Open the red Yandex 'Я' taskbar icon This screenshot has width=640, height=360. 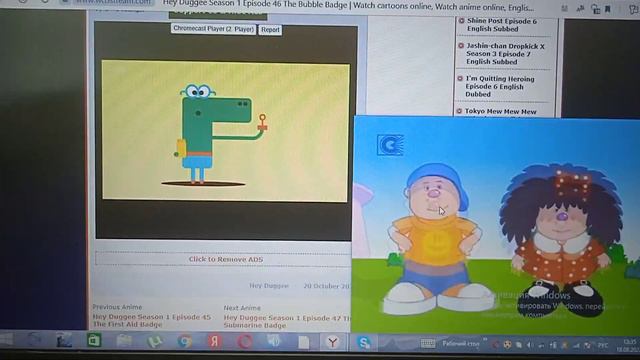pos(214,341)
